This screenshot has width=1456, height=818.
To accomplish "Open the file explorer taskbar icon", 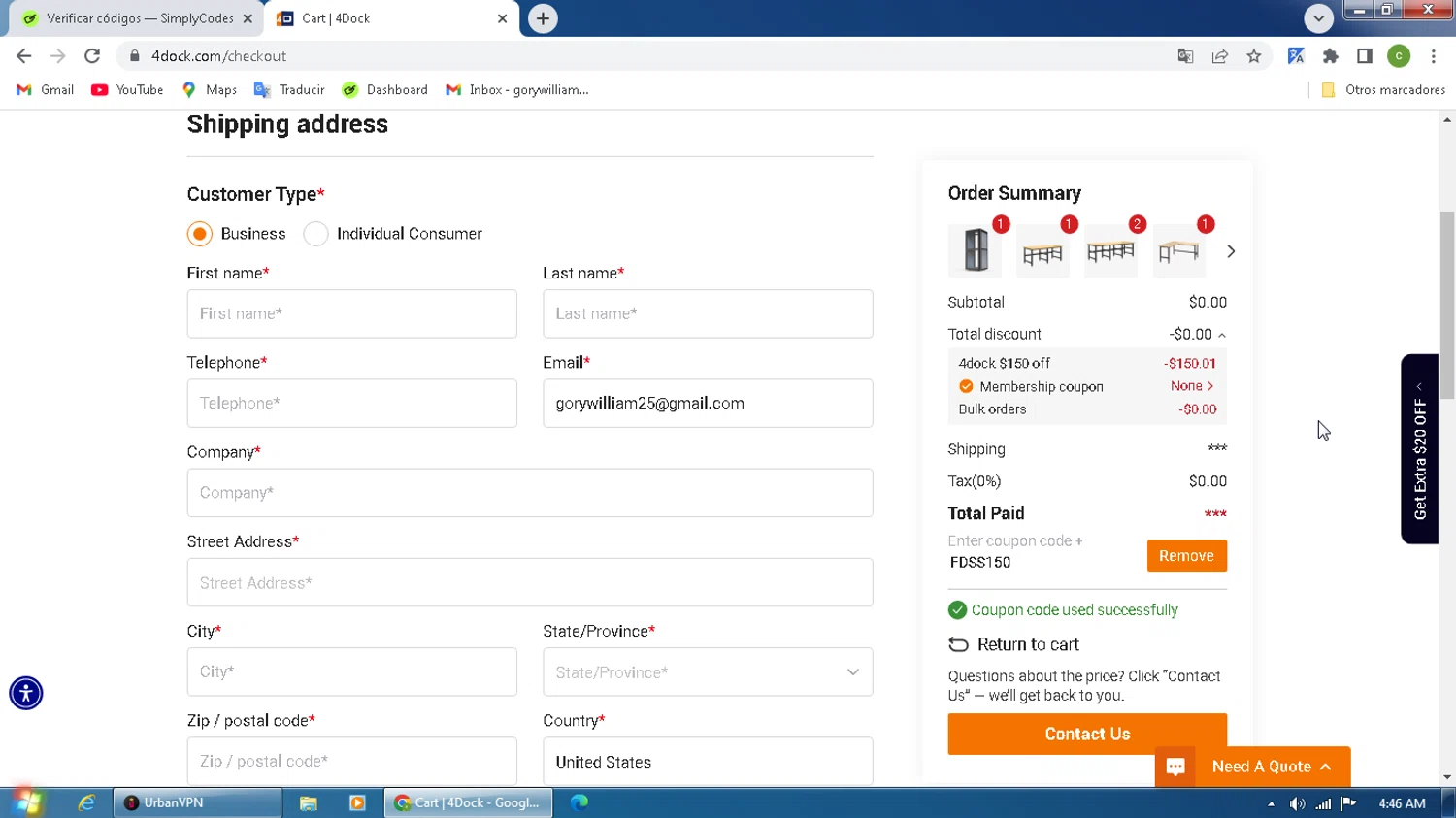I will pyautogui.click(x=309, y=802).
